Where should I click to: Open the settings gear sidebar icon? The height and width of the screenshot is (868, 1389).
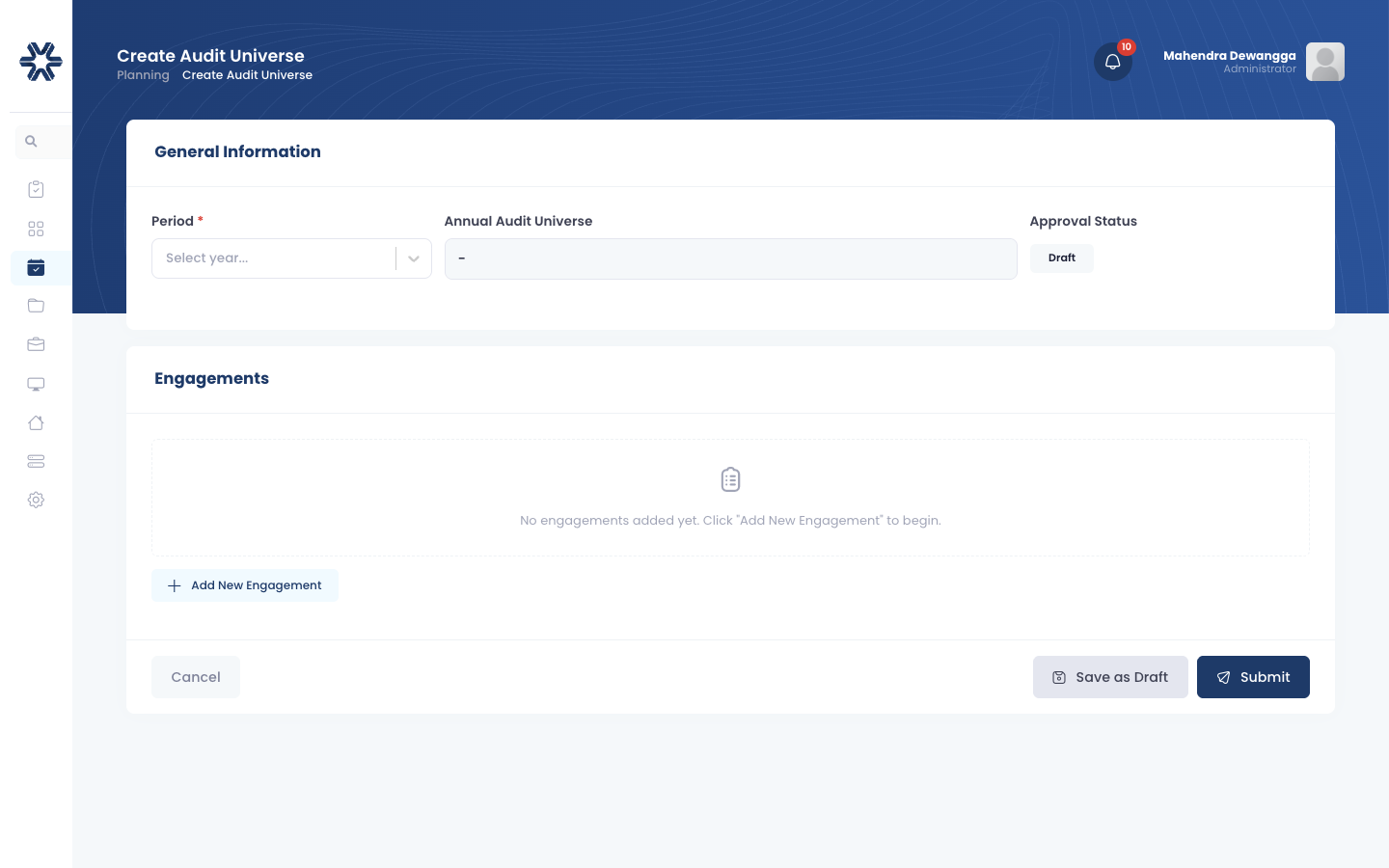point(36,500)
